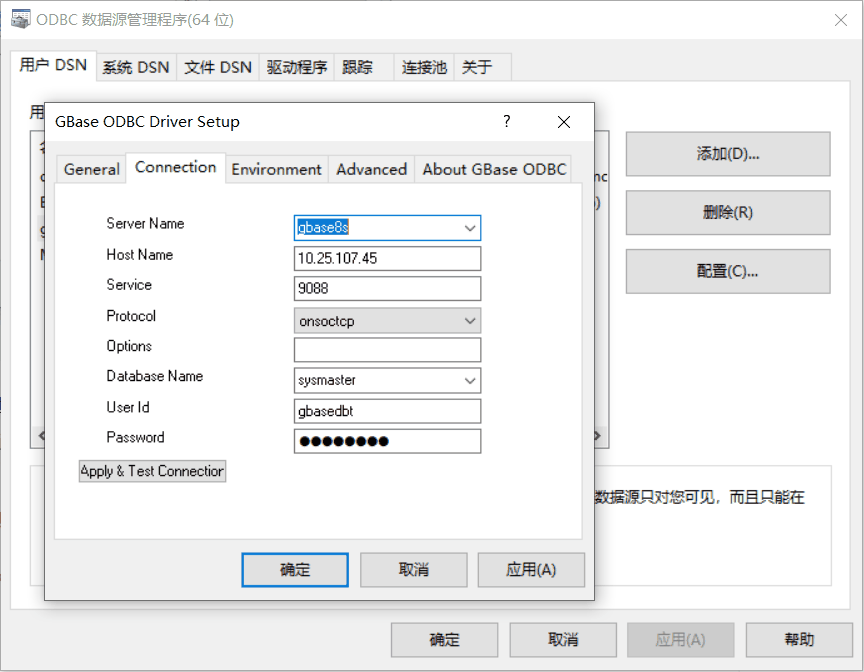This screenshot has width=864, height=672.
Task: Open the 文件 DSN tab
Action: click(218, 68)
